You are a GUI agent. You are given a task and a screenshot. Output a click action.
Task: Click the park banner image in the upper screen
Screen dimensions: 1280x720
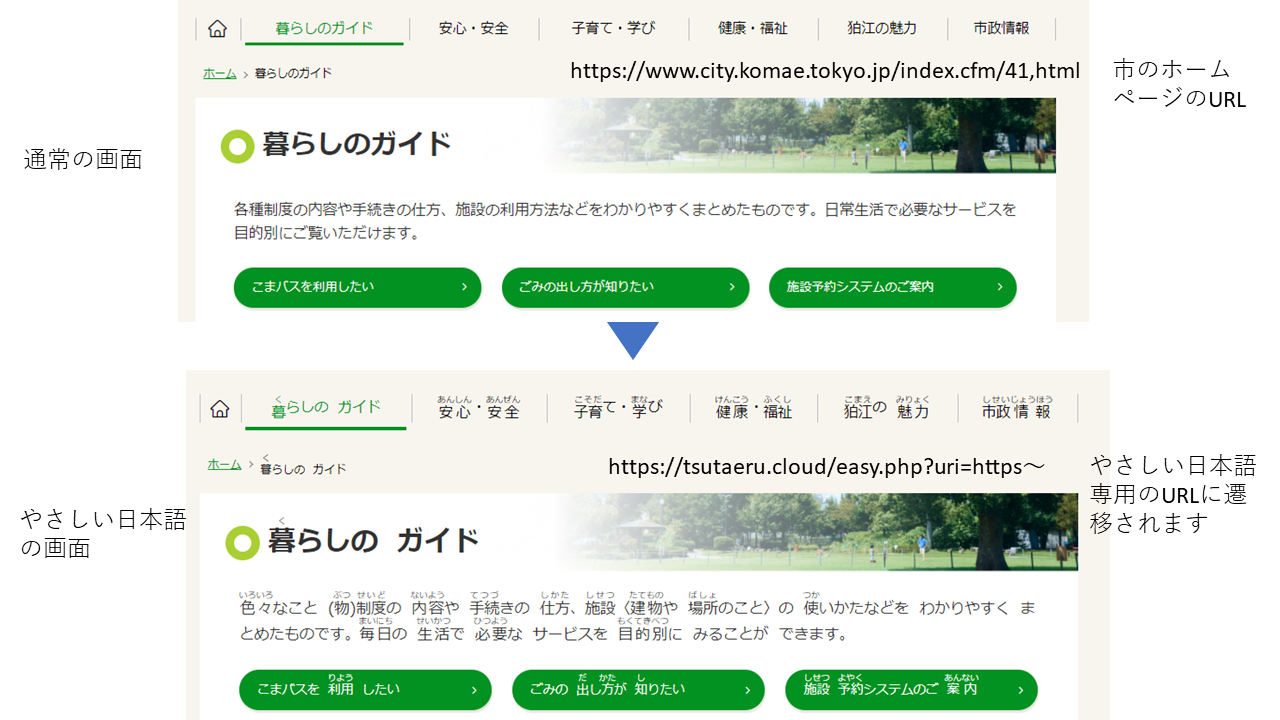[820, 135]
